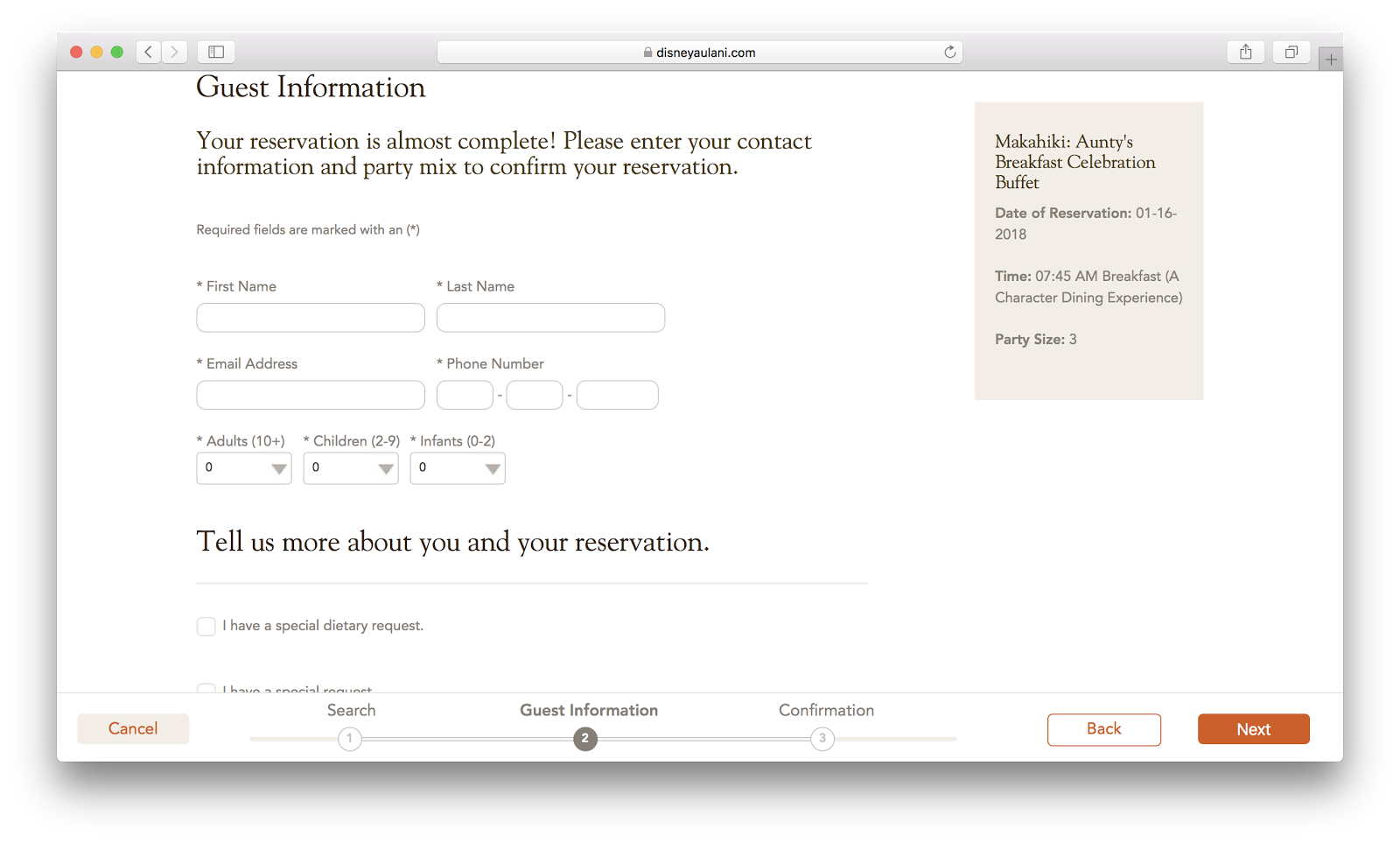Click the Last Name input field
The height and width of the screenshot is (843, 1400).
point(550,318)
